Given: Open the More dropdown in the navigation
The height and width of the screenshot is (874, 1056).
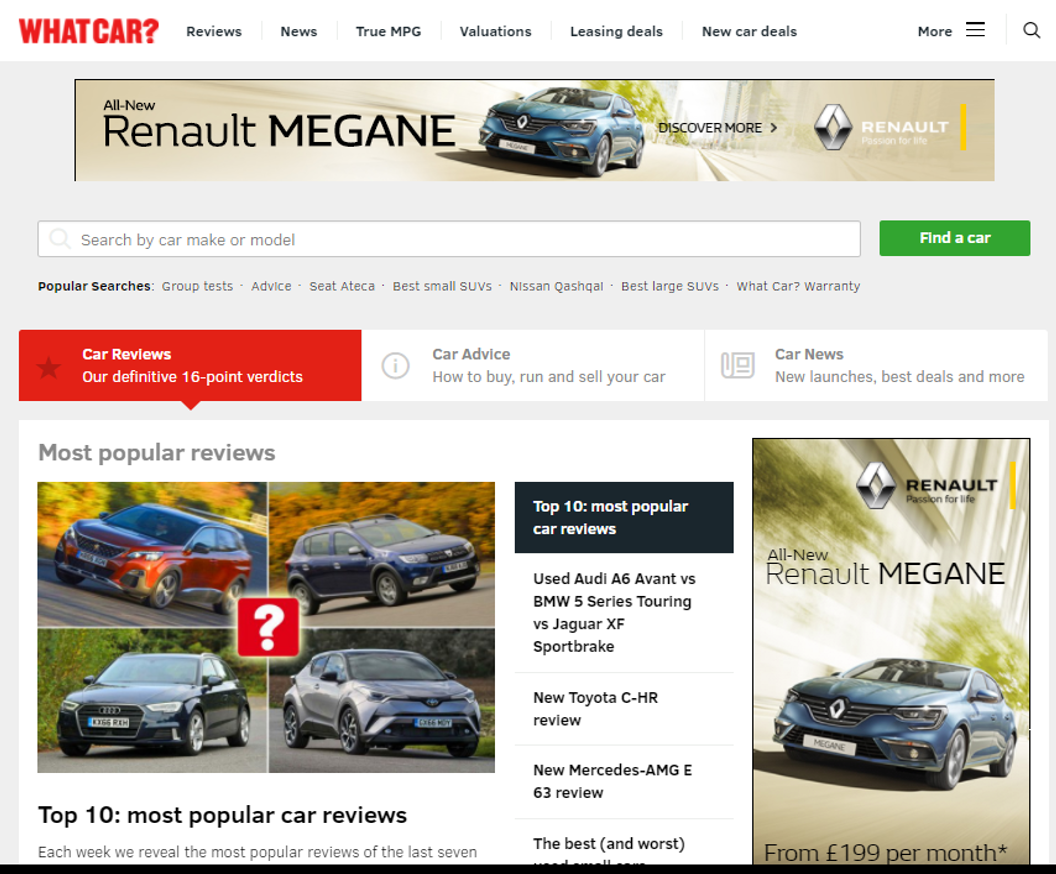Looking at the screenshot, I should pos(934,31).
